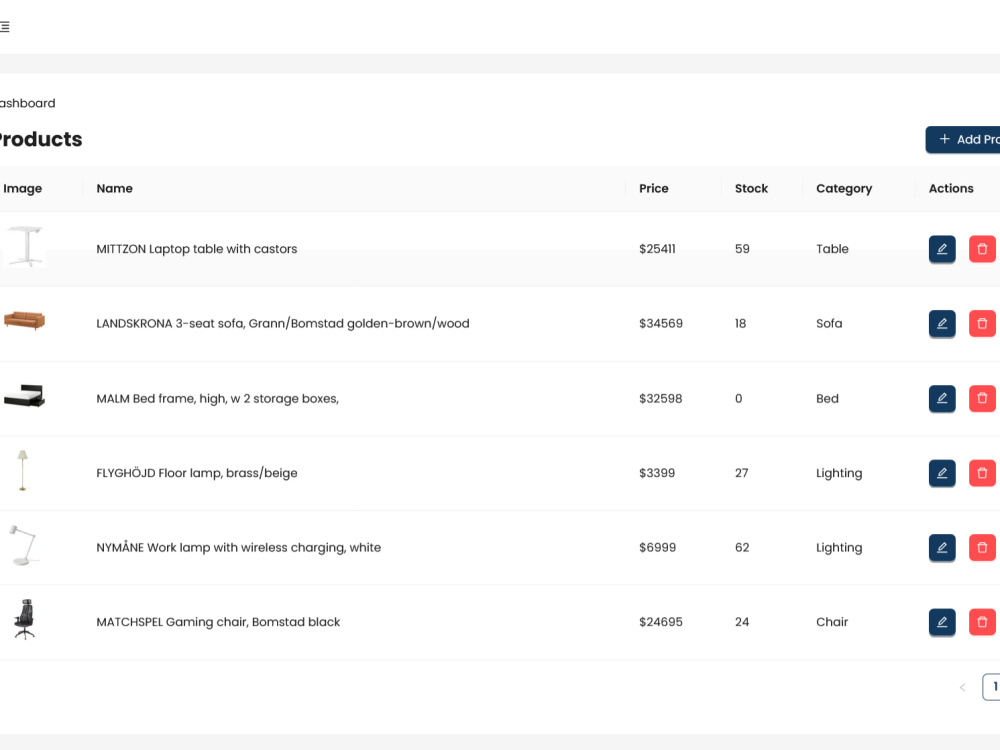Image resolution: width=1000 pixels, height=750 pixels.
Task: Click stock value 0 for MALM
Action: click(739, 399)
